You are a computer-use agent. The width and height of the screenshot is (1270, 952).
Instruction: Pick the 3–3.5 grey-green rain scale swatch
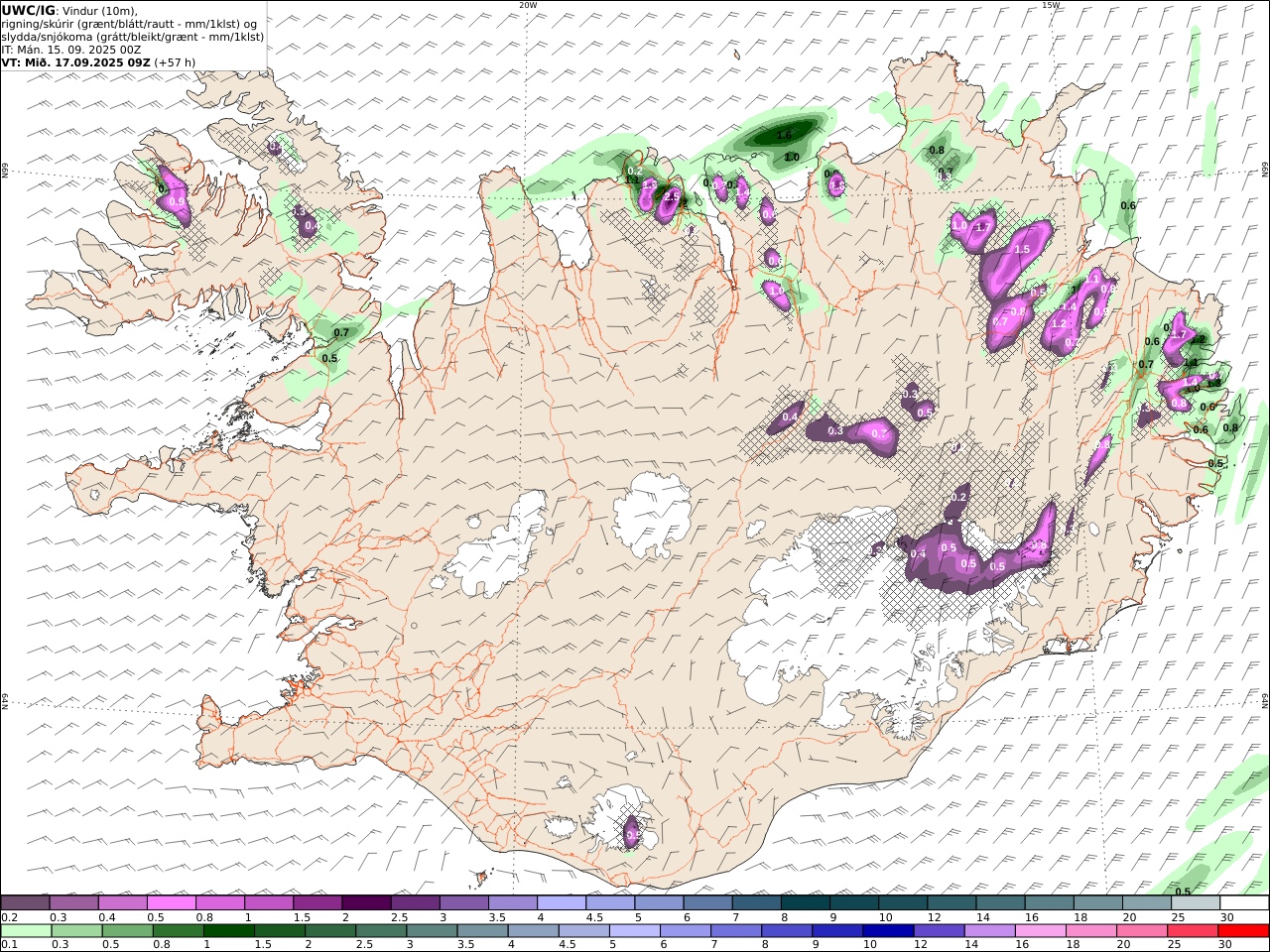coord(432,931)
